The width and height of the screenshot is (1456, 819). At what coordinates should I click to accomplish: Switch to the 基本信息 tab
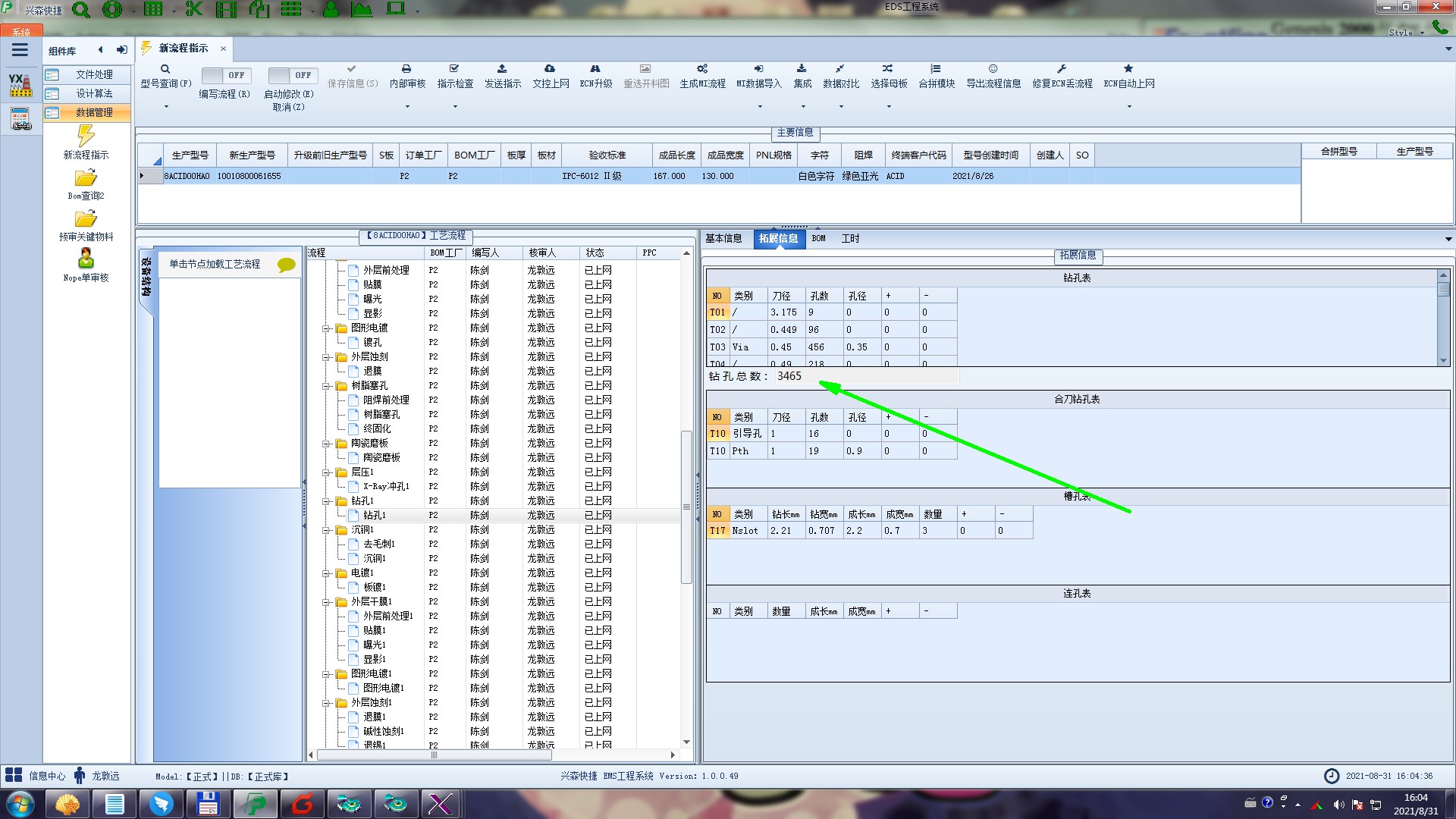[723, 238]
